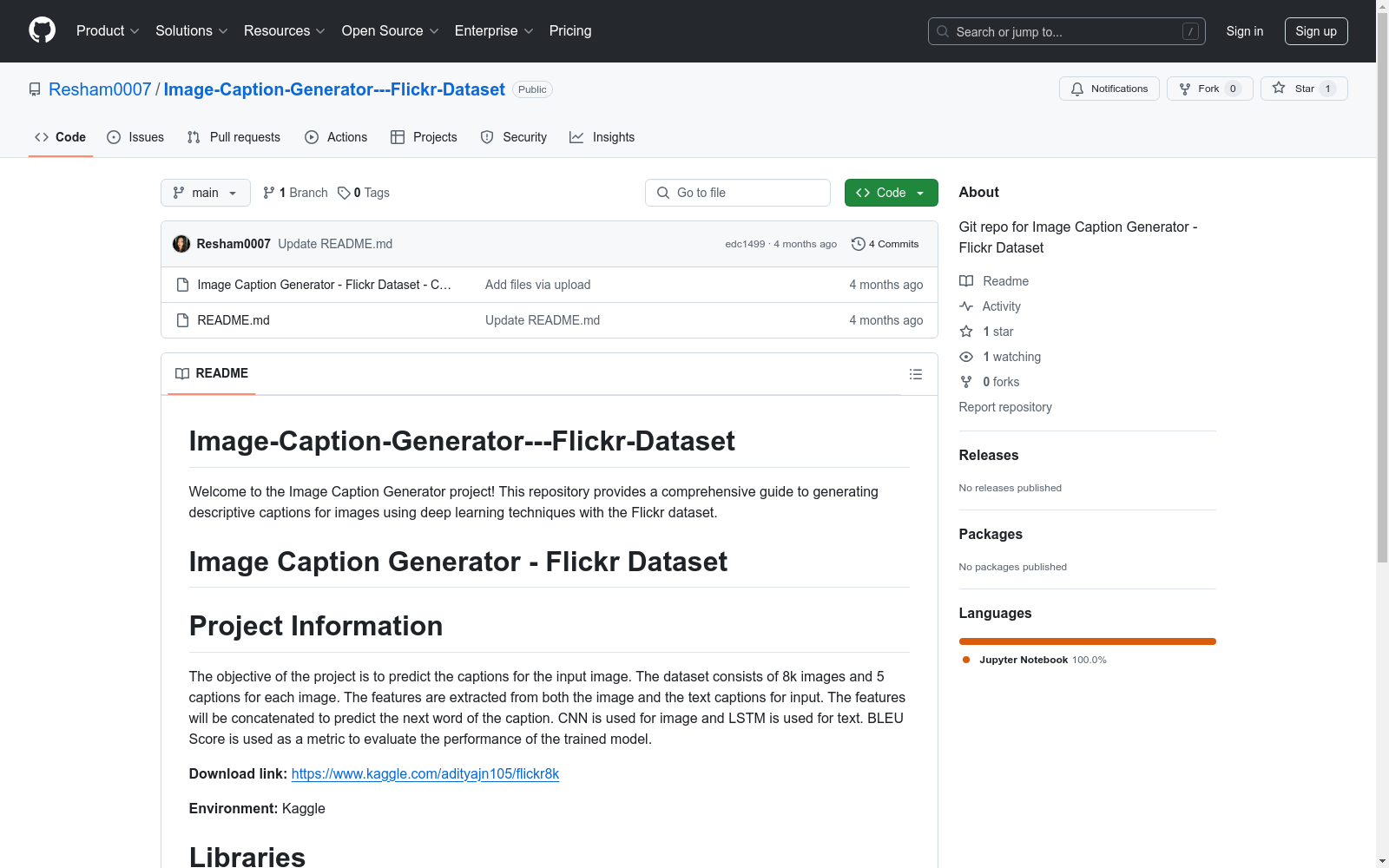Open the green Code dropdown
This screenshot has width=1389, height=868.
click(891, 193)
